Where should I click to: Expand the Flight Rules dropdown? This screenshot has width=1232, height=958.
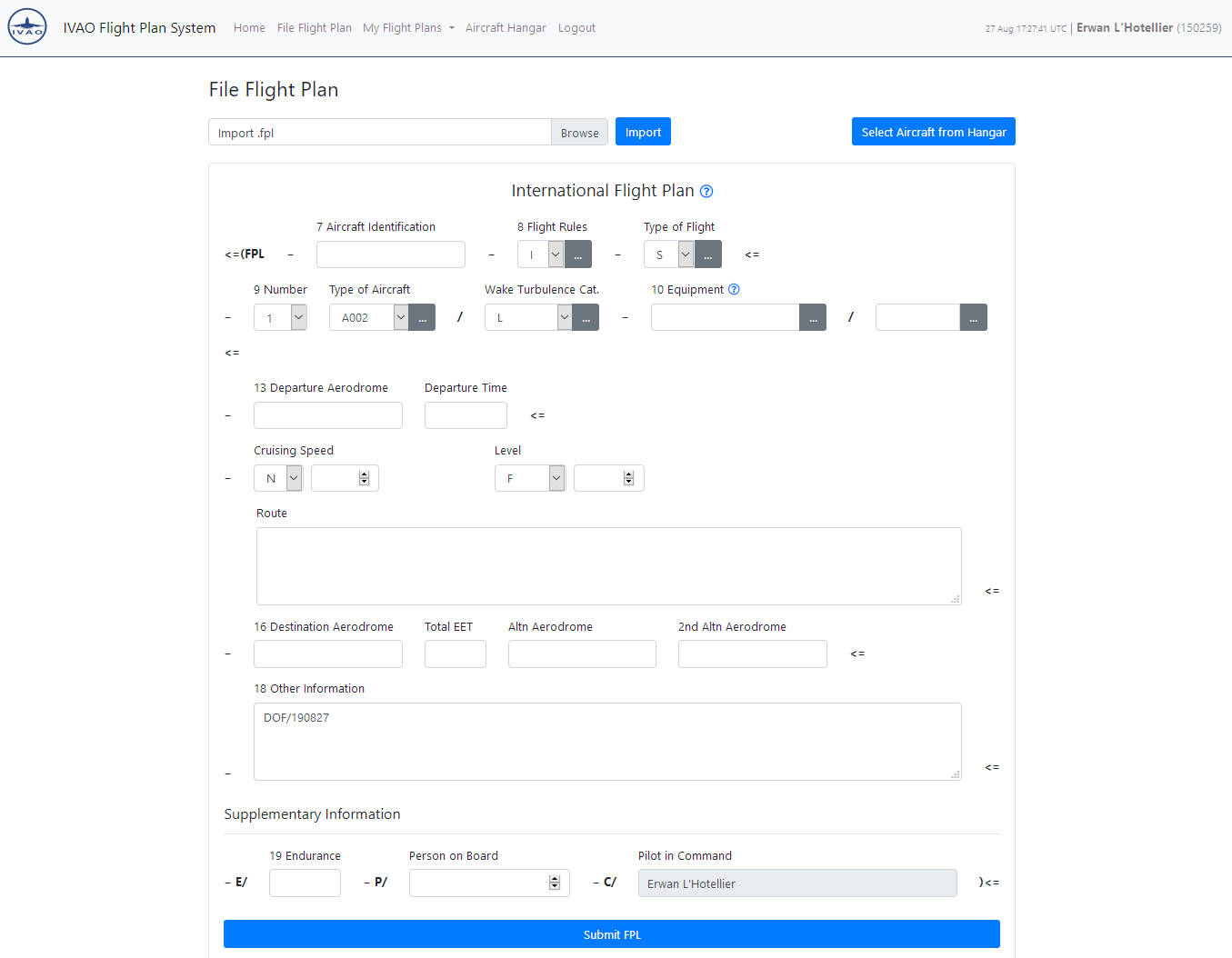point(555,255)
